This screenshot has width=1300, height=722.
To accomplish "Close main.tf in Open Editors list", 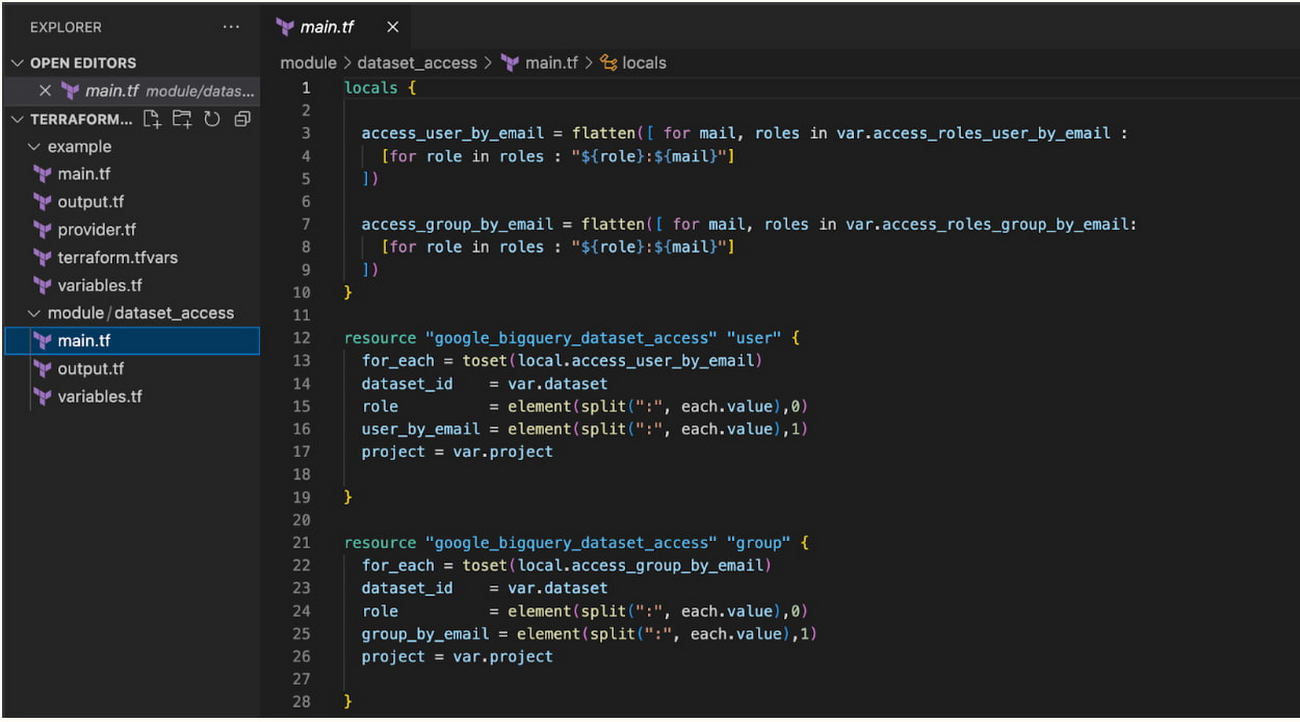I will [x=44, y=91].
